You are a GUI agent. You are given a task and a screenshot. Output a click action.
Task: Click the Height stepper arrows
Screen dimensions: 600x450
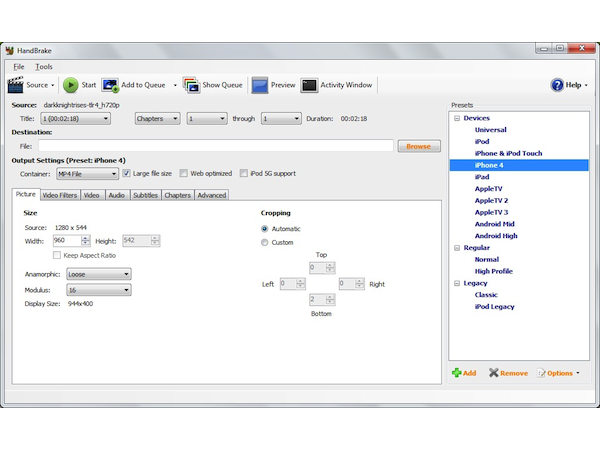click(x=155, y=241)
